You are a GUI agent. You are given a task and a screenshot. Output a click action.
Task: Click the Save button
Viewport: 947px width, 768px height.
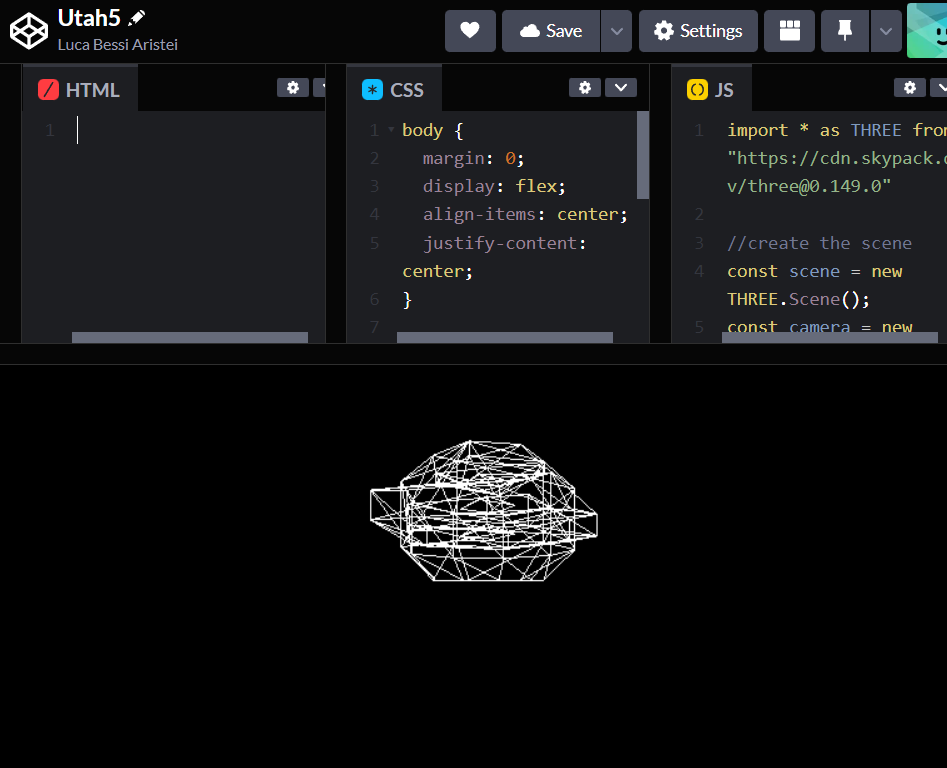[551, 31]
